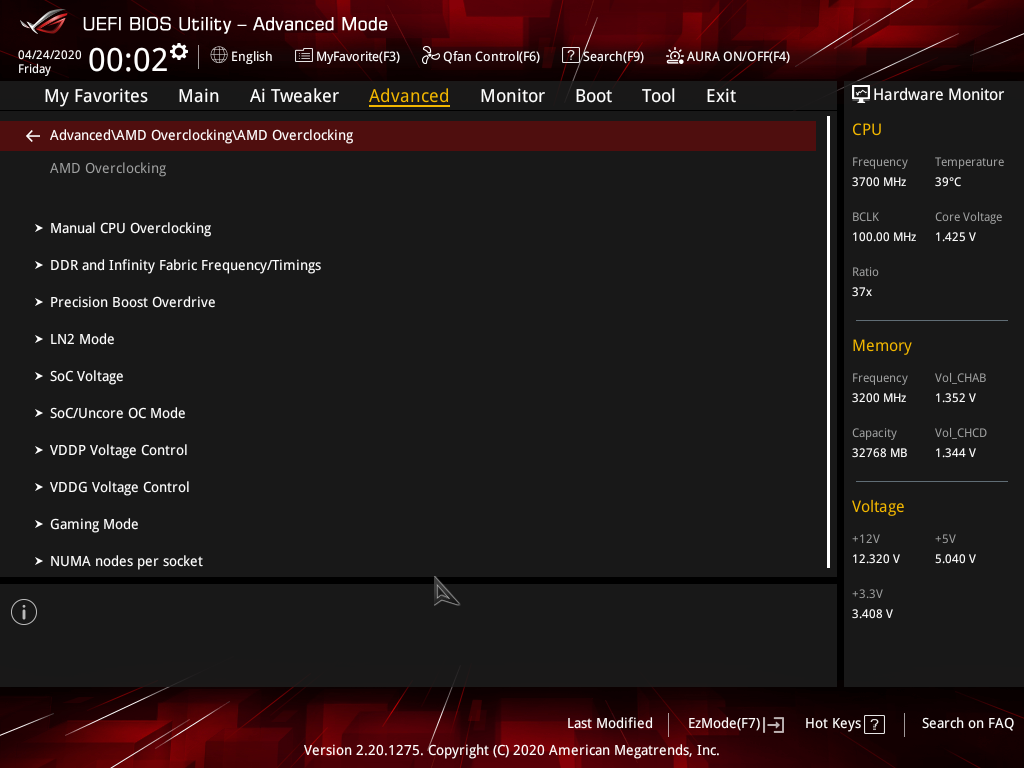Click the date 04/24/2020

50,55
